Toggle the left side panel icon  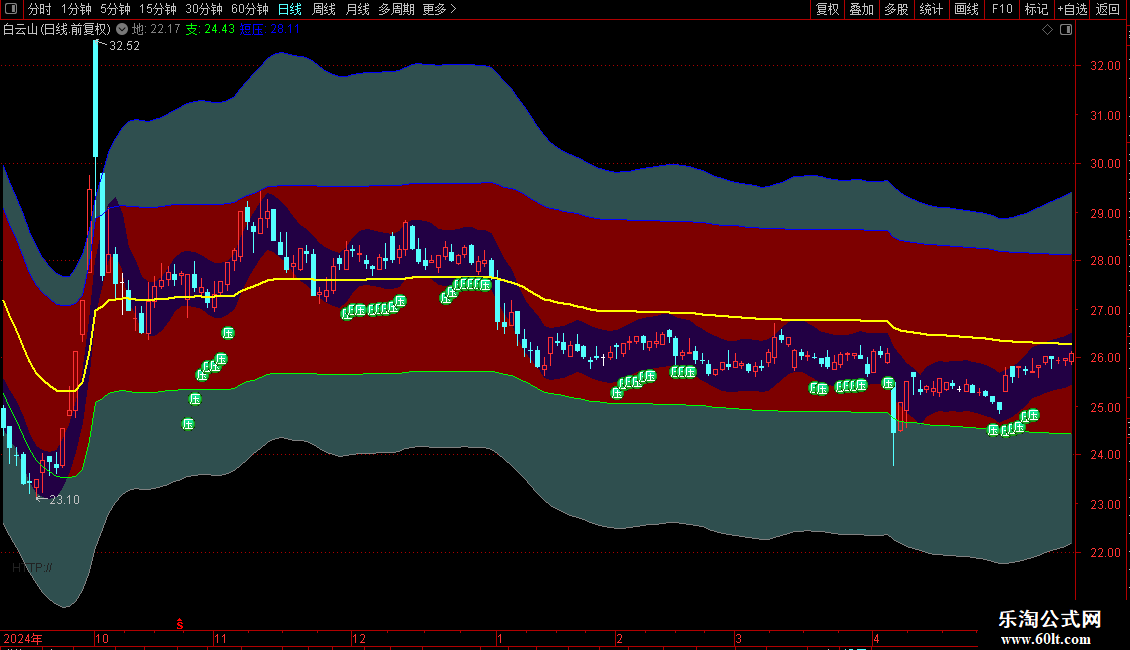(11, 9)
